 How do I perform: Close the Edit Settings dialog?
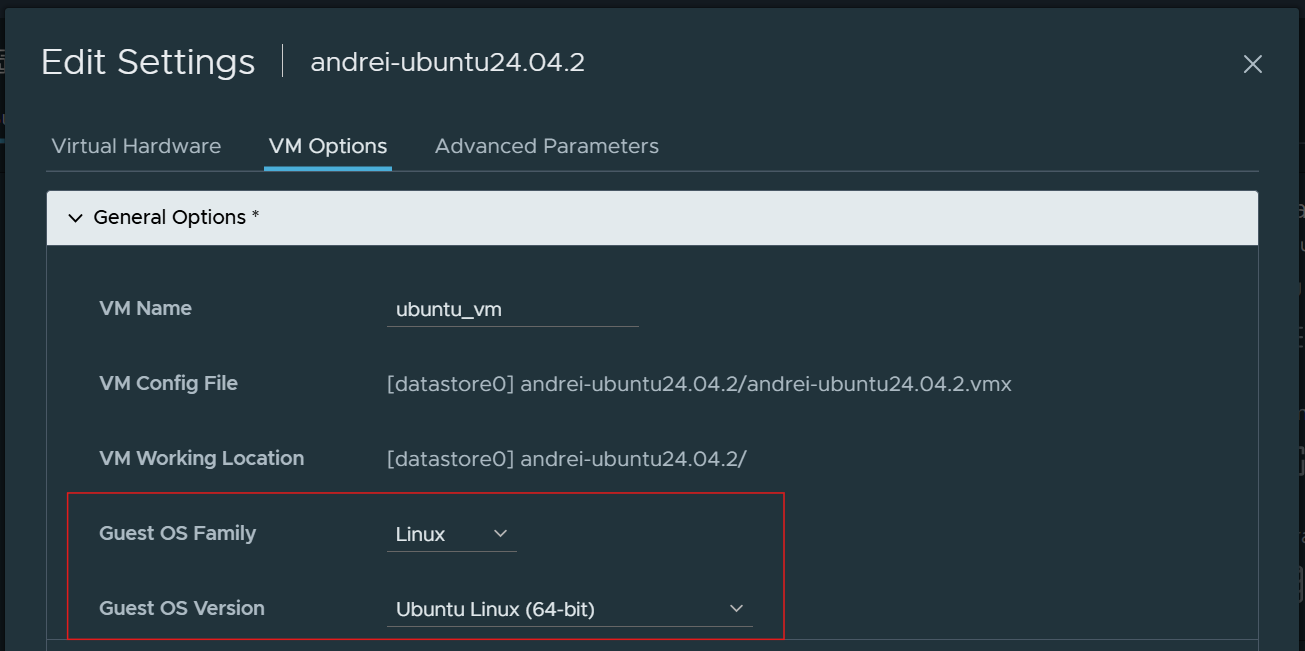click(x=1252, y=65)
